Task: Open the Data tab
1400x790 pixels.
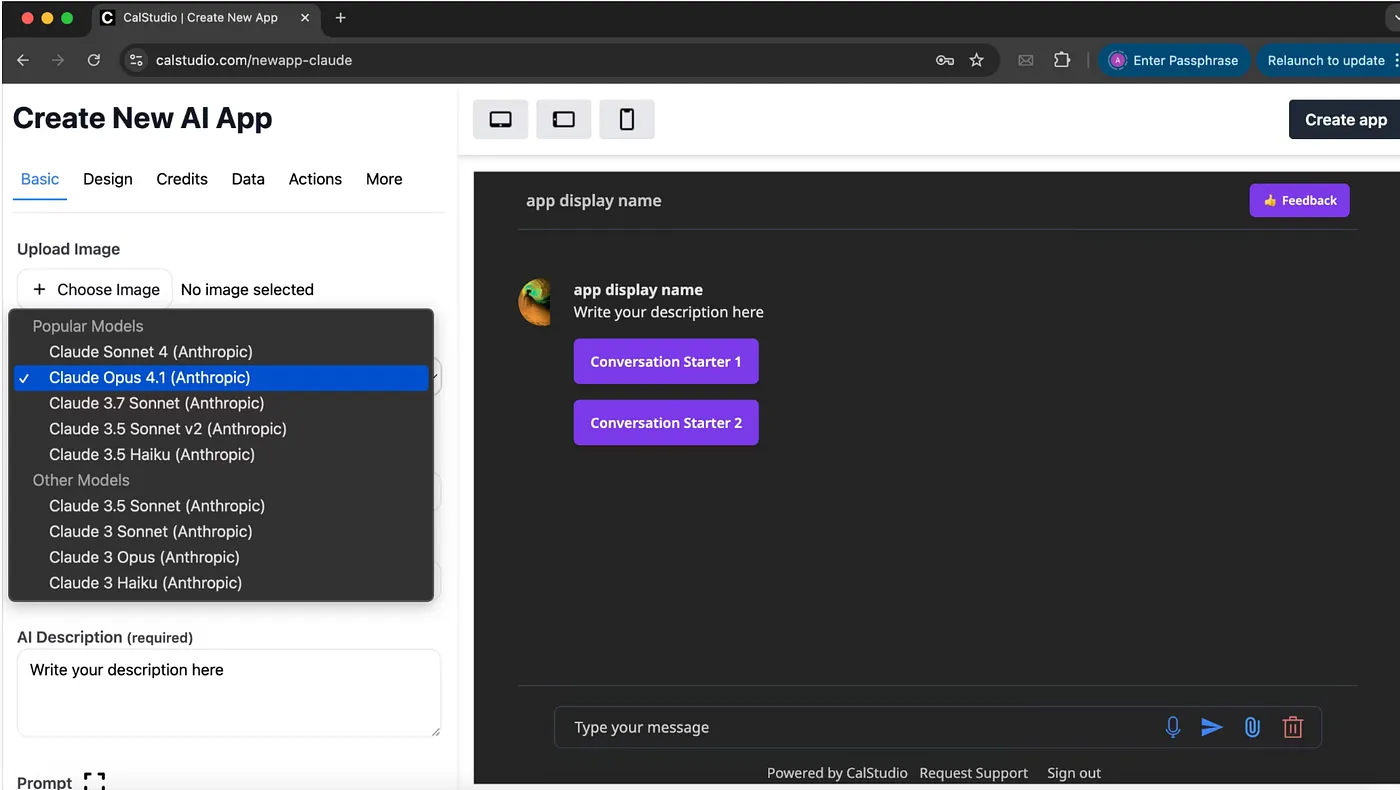Action: 248,179
